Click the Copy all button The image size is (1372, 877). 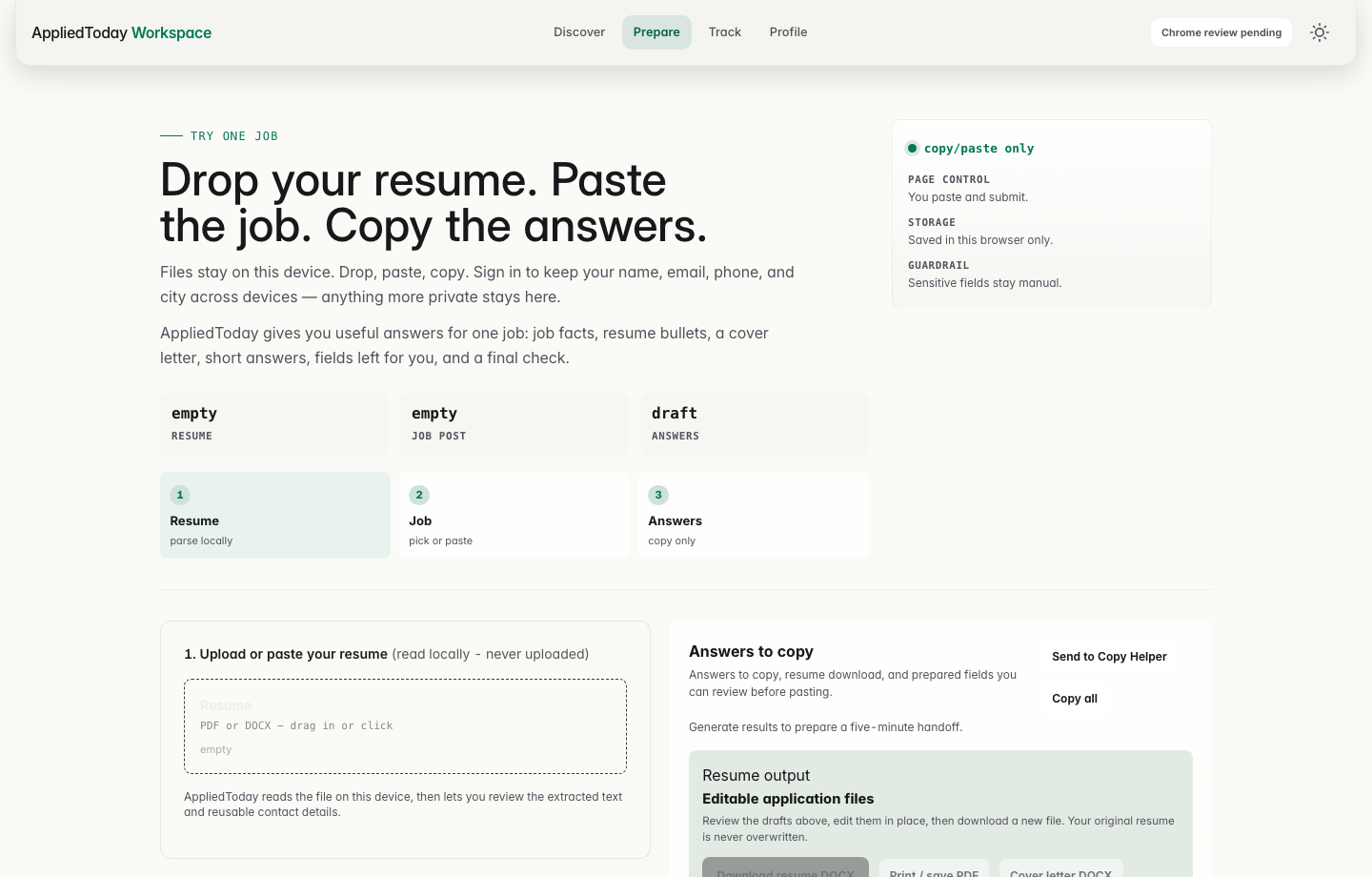1075,699
